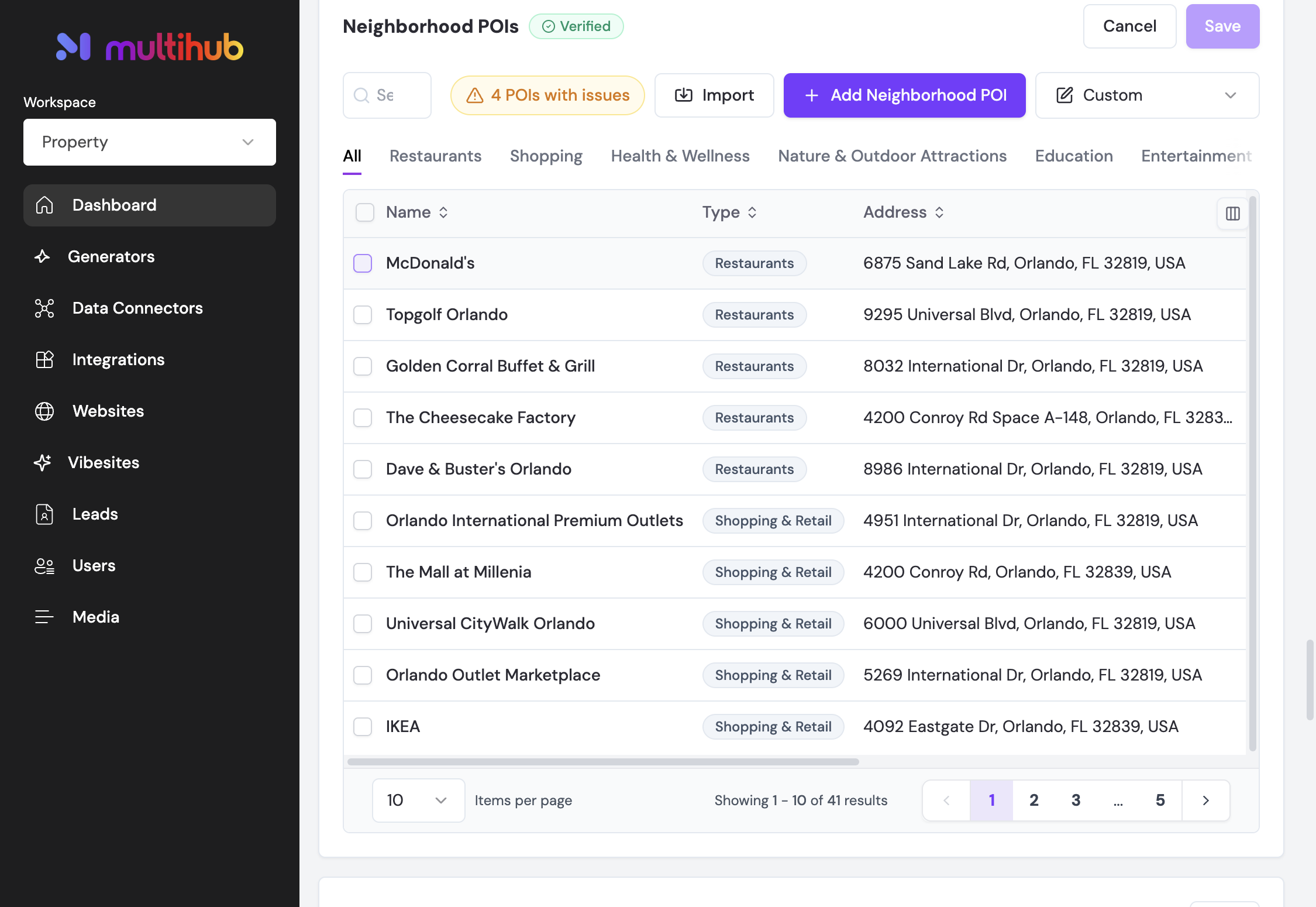Click the Generators sparkle icon
The height and width of the screenshot is (907, 1316).
42,256
